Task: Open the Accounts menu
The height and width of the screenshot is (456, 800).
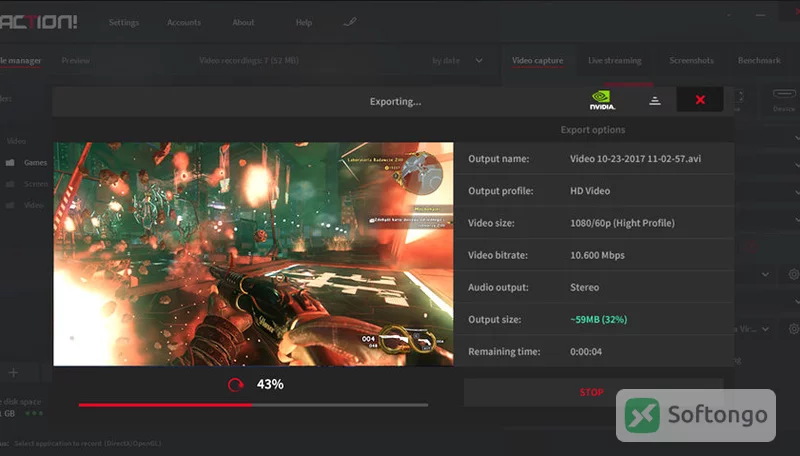Action: (184, 22)
